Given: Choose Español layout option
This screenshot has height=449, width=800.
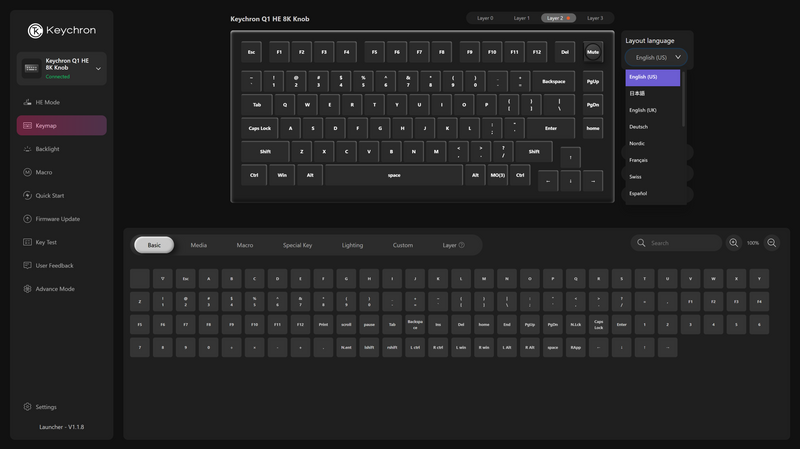Looking at the screenshot, I should click(x=653, y=193).
